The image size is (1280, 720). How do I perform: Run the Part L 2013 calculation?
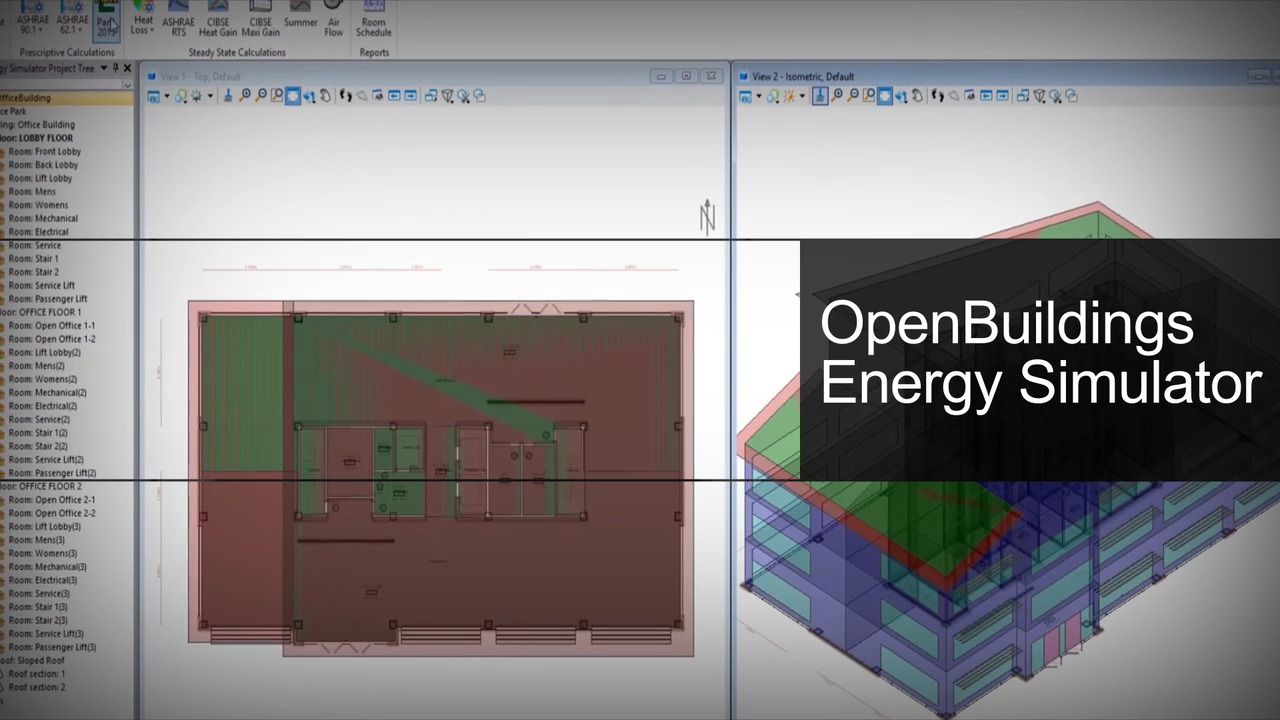click(106, 20)
